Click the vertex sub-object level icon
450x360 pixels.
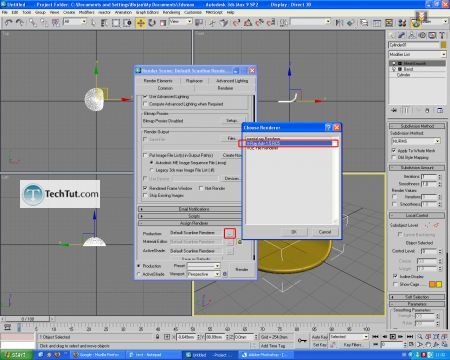click(427, 226)
